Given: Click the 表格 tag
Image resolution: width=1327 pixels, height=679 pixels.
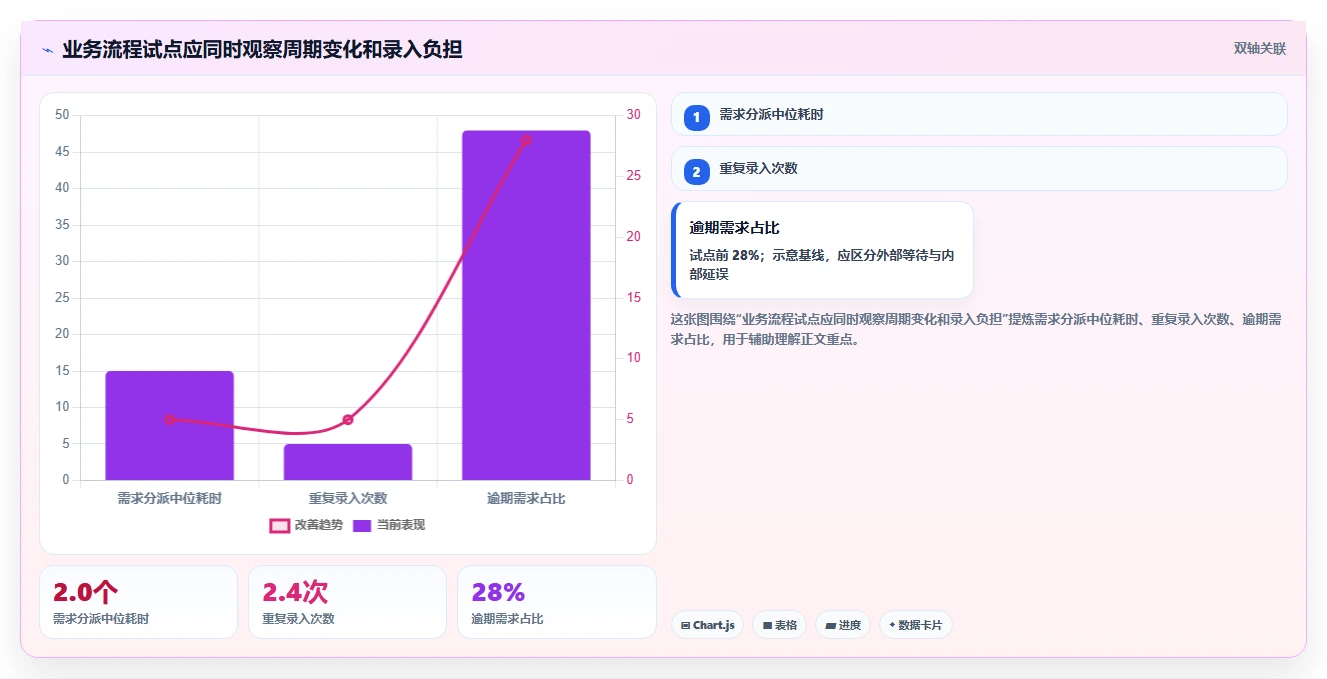Looking at the screenshot, I should tap(779, 625).
